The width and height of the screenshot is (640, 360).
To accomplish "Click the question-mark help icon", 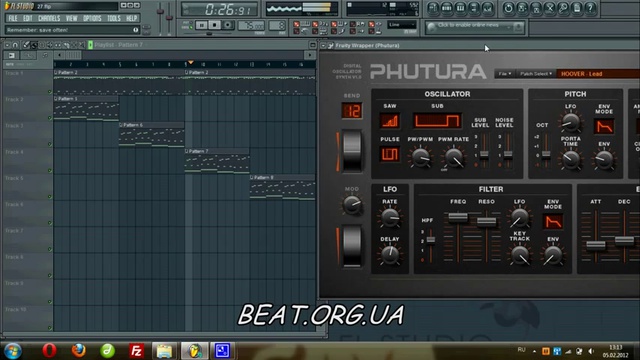I will pos(590,8).
